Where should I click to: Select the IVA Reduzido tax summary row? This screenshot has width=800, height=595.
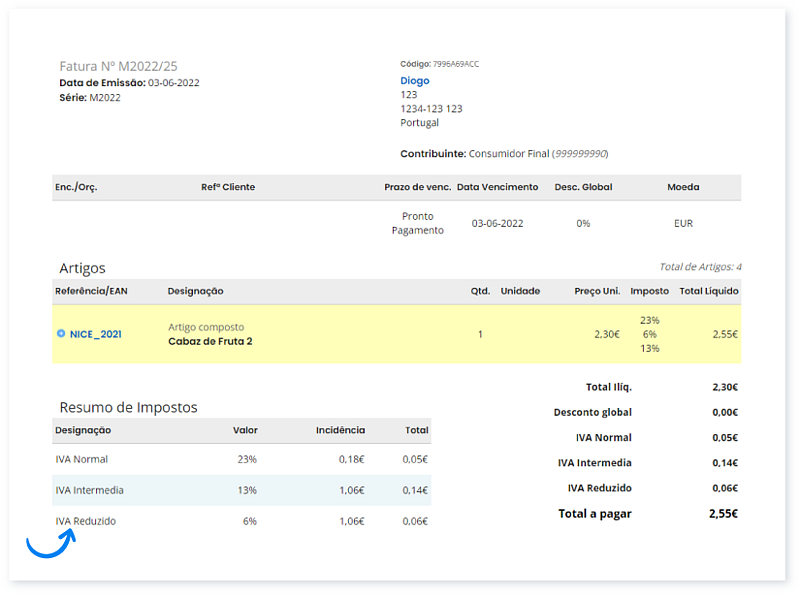tap(241, 521)
